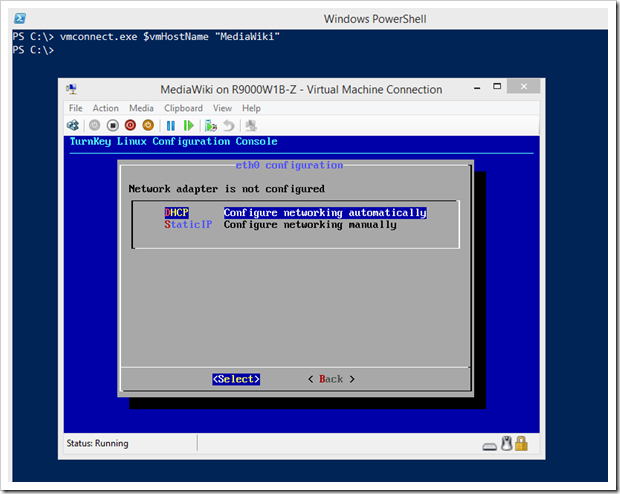Open the File menu
Image resolution: width=620 pixels, height=494 pixels.
click(76, 108)
